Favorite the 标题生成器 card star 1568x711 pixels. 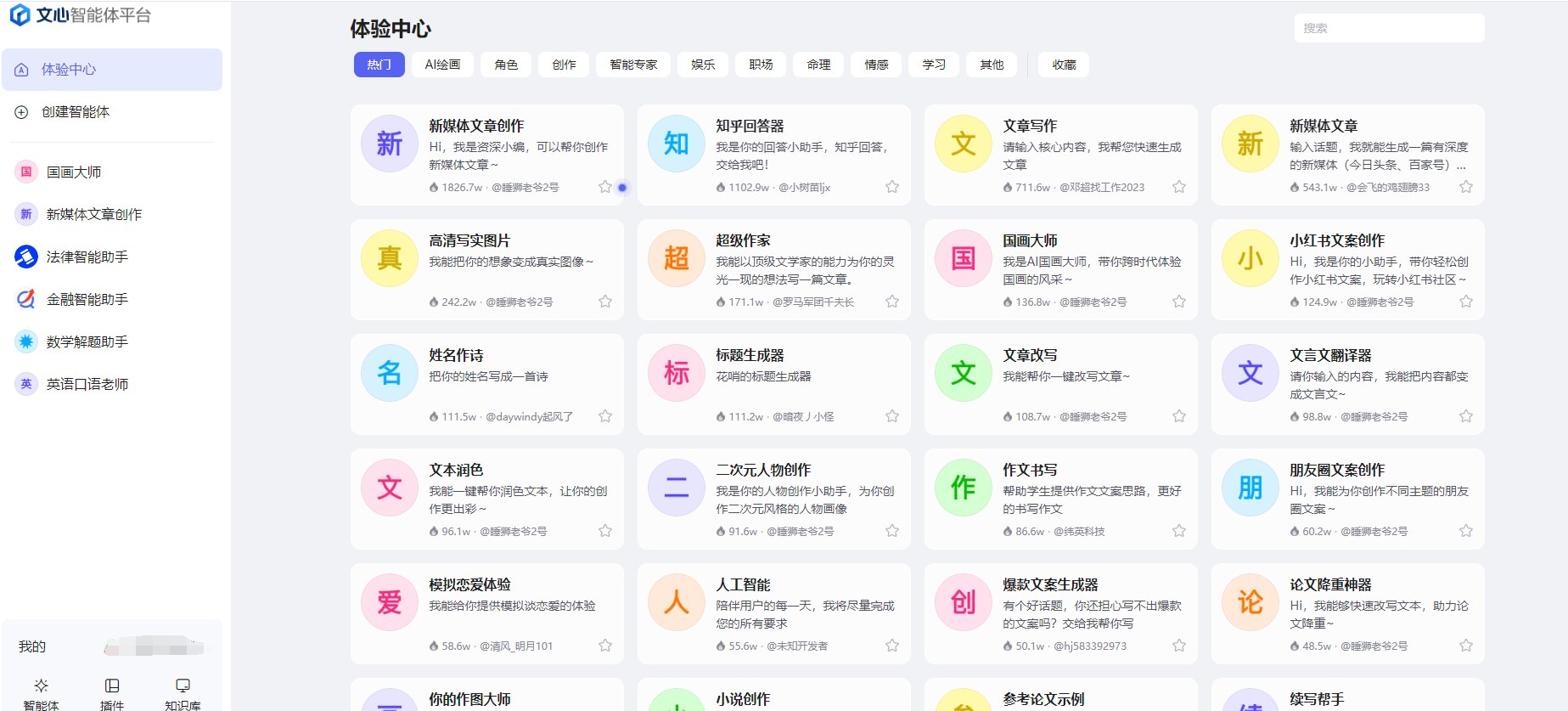coord(892,416)
